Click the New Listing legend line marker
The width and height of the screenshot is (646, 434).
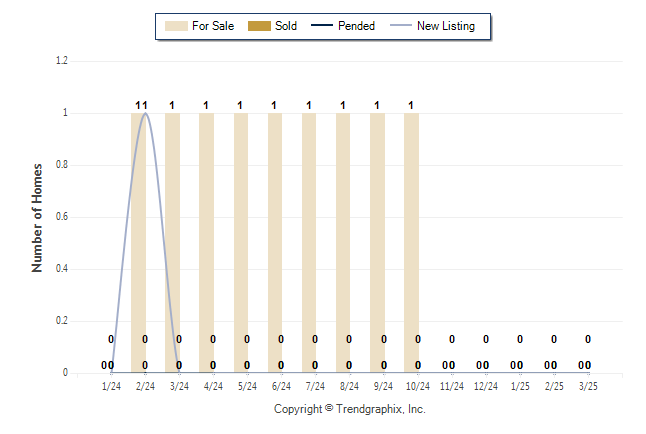(400, 26)
